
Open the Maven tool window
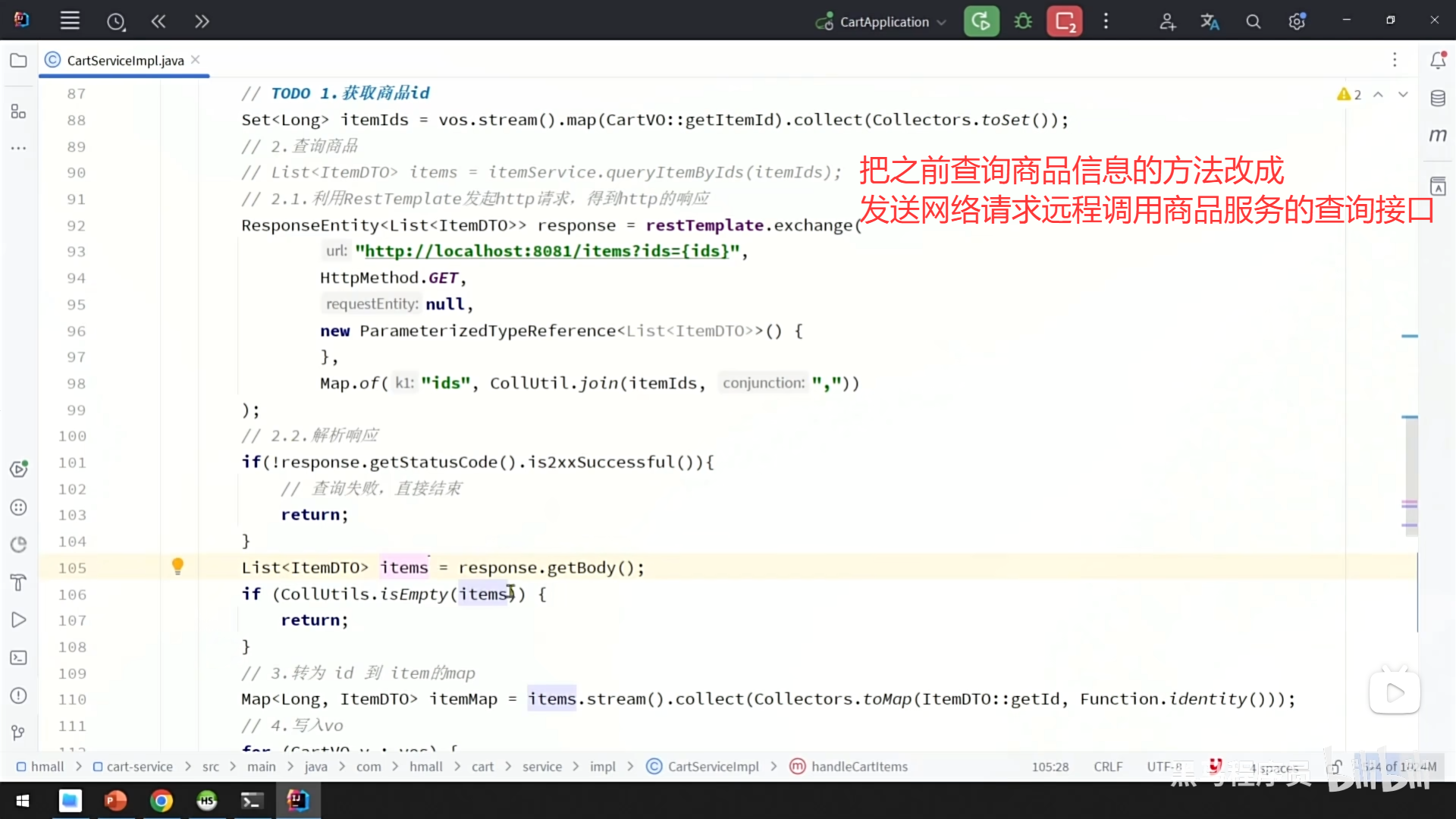pyautogui.click(x=1438, y=136)
